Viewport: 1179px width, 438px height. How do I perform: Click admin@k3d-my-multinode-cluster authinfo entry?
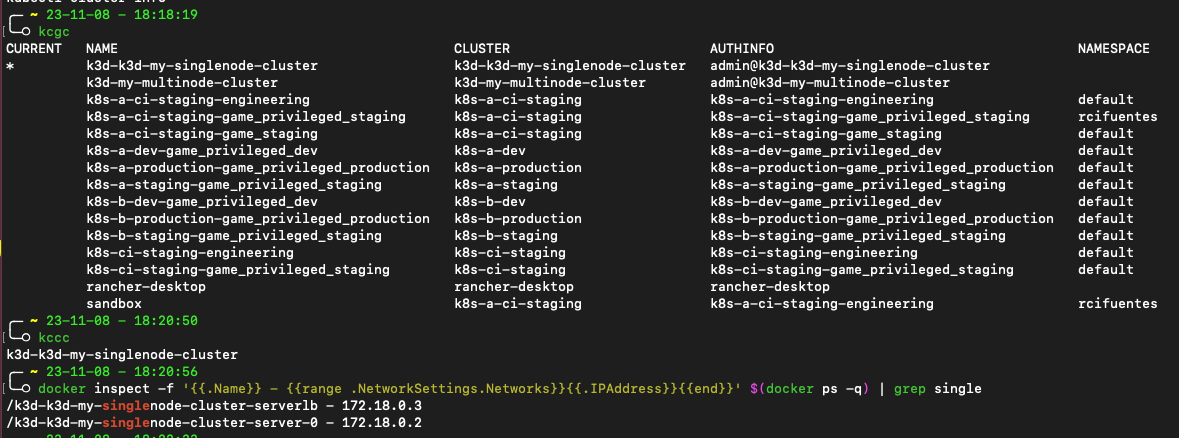click(x=829, y=83)
